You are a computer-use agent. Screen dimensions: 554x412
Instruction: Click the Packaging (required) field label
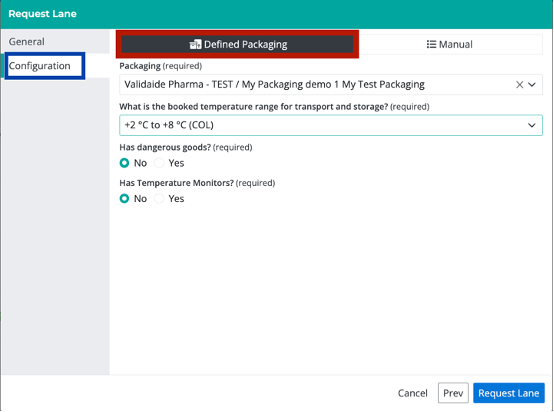(x=161, y=66)
